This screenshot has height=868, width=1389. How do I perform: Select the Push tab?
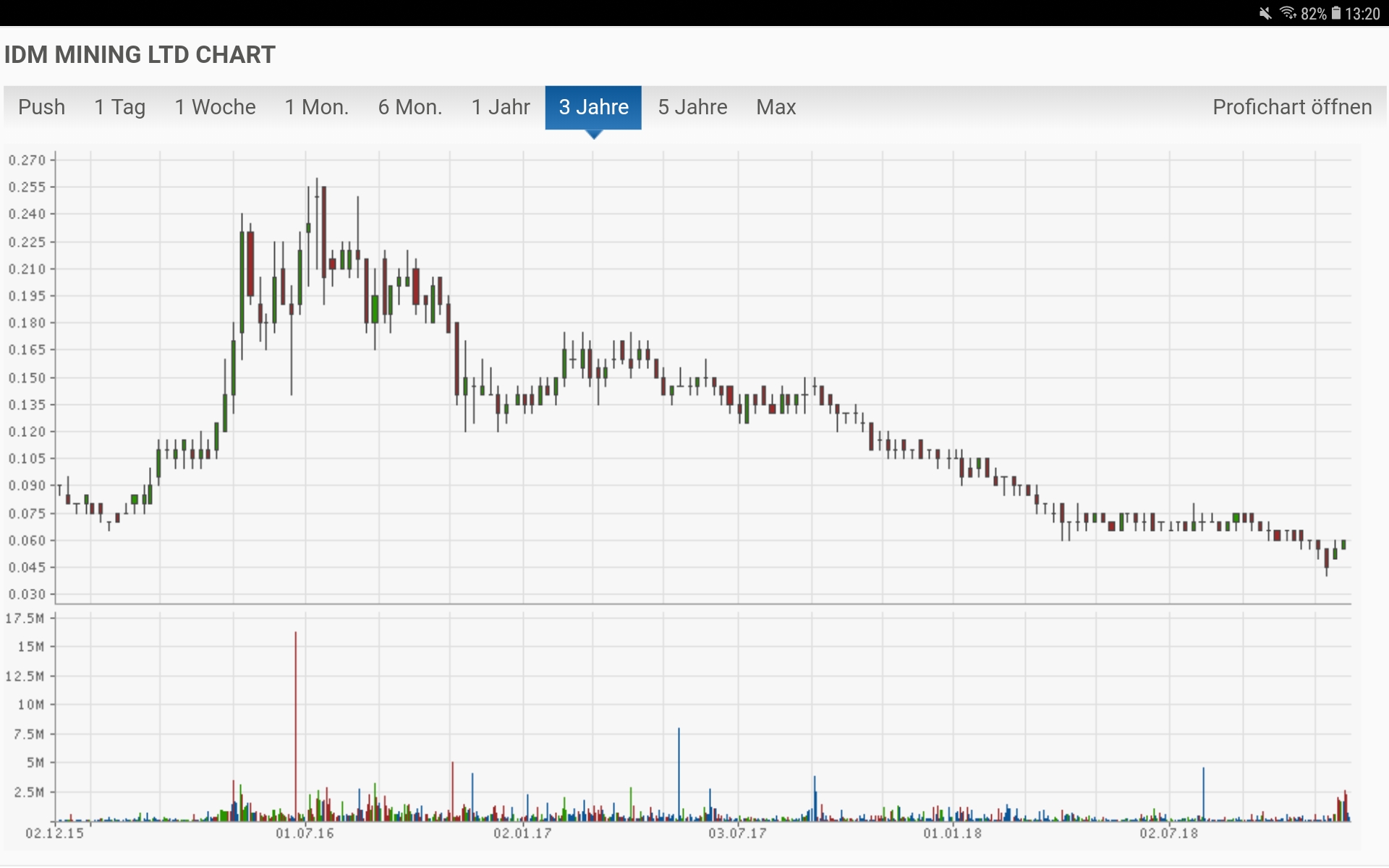coord(41,107)
